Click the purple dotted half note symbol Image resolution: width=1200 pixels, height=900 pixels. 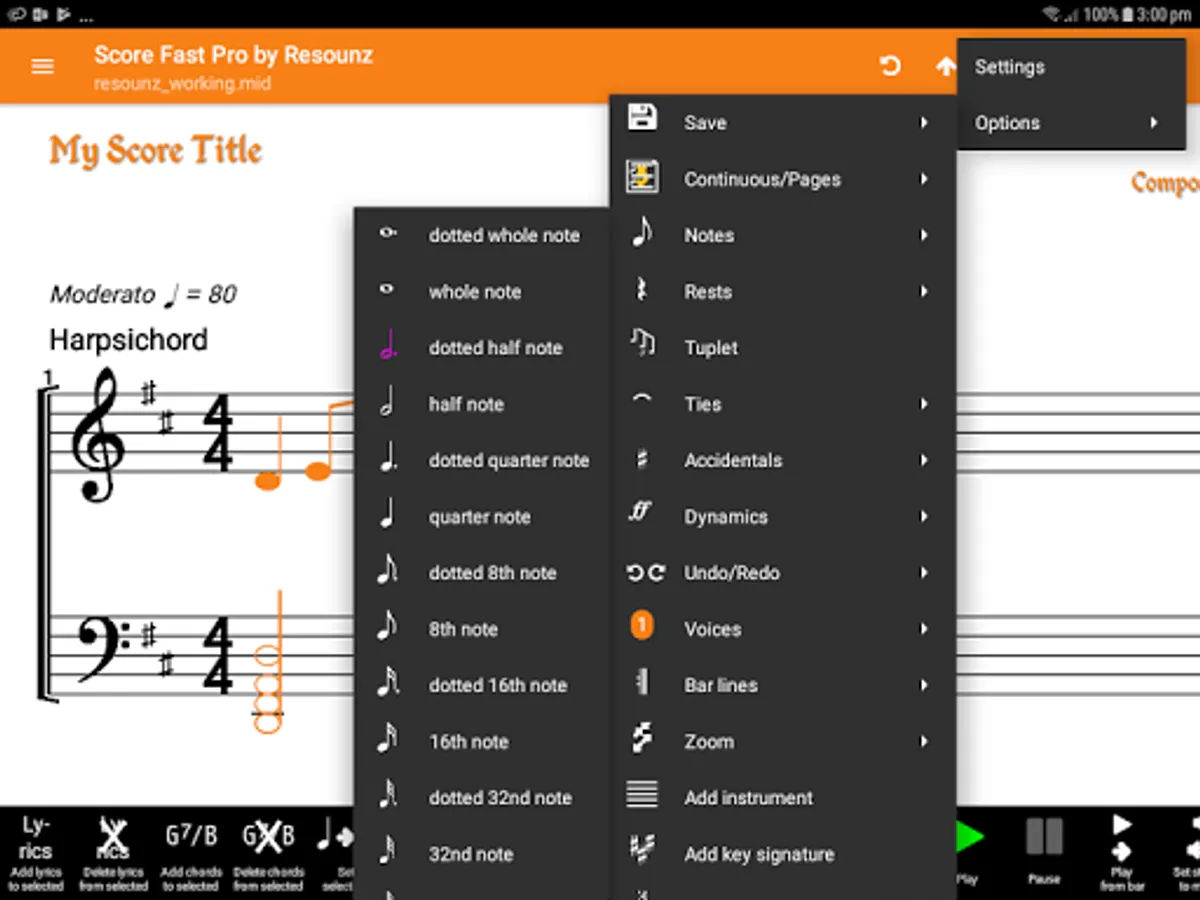tap(388, 346)
